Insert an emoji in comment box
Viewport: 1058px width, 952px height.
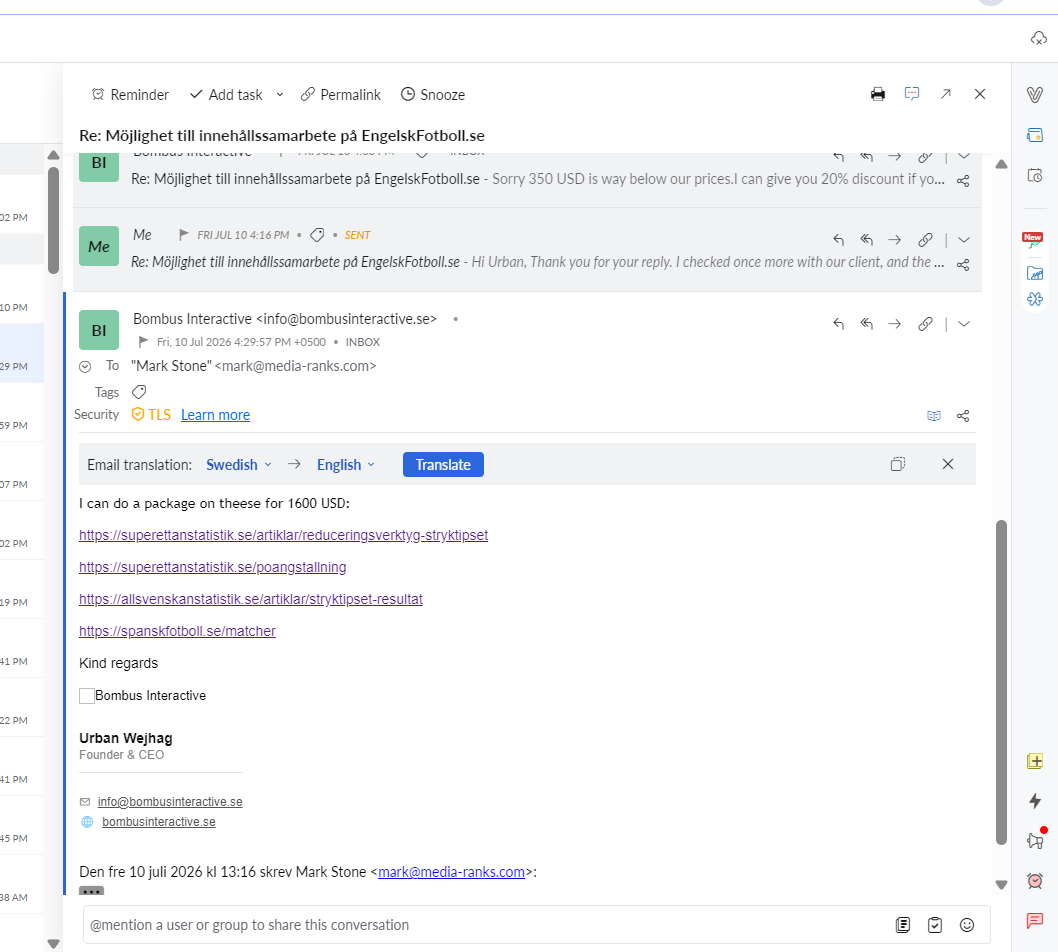click(967, 925)
